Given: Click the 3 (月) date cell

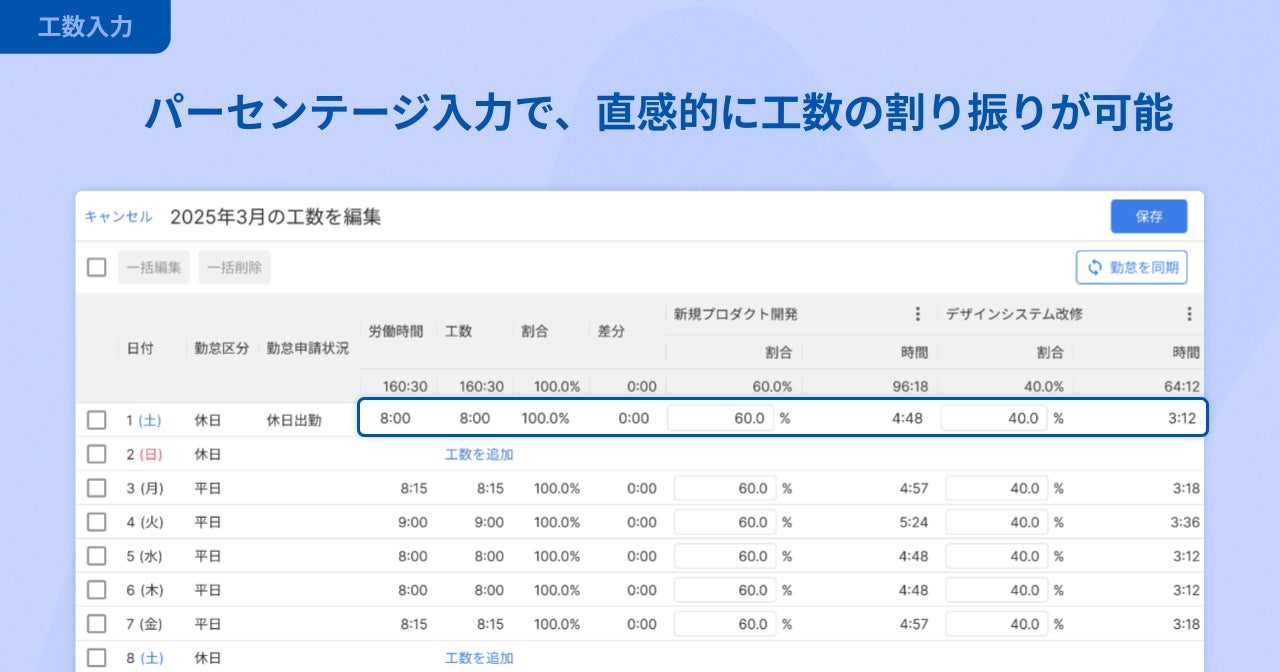Looking at the screenshot, I should 146,488.
